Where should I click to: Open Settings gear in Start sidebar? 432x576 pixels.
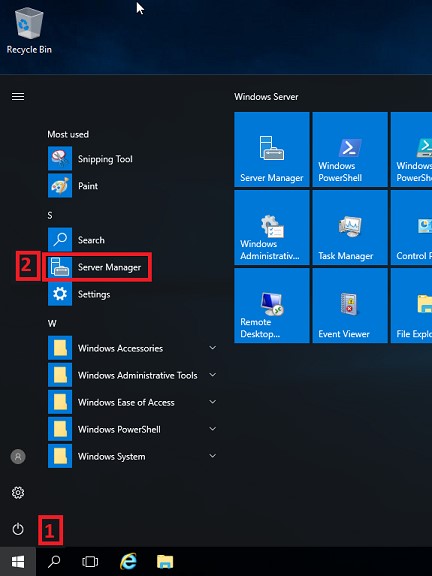coord(18,493)
